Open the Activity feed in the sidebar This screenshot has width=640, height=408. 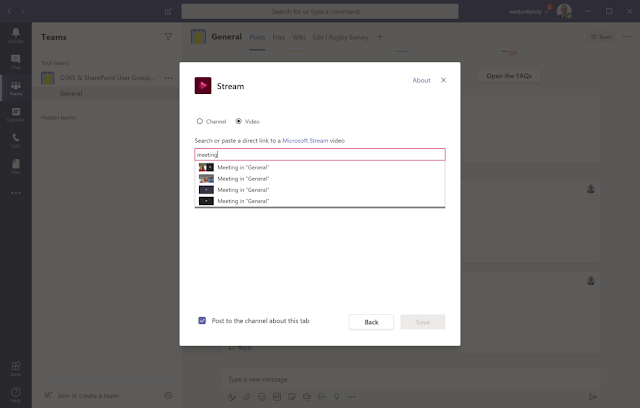tap(16, 35)
